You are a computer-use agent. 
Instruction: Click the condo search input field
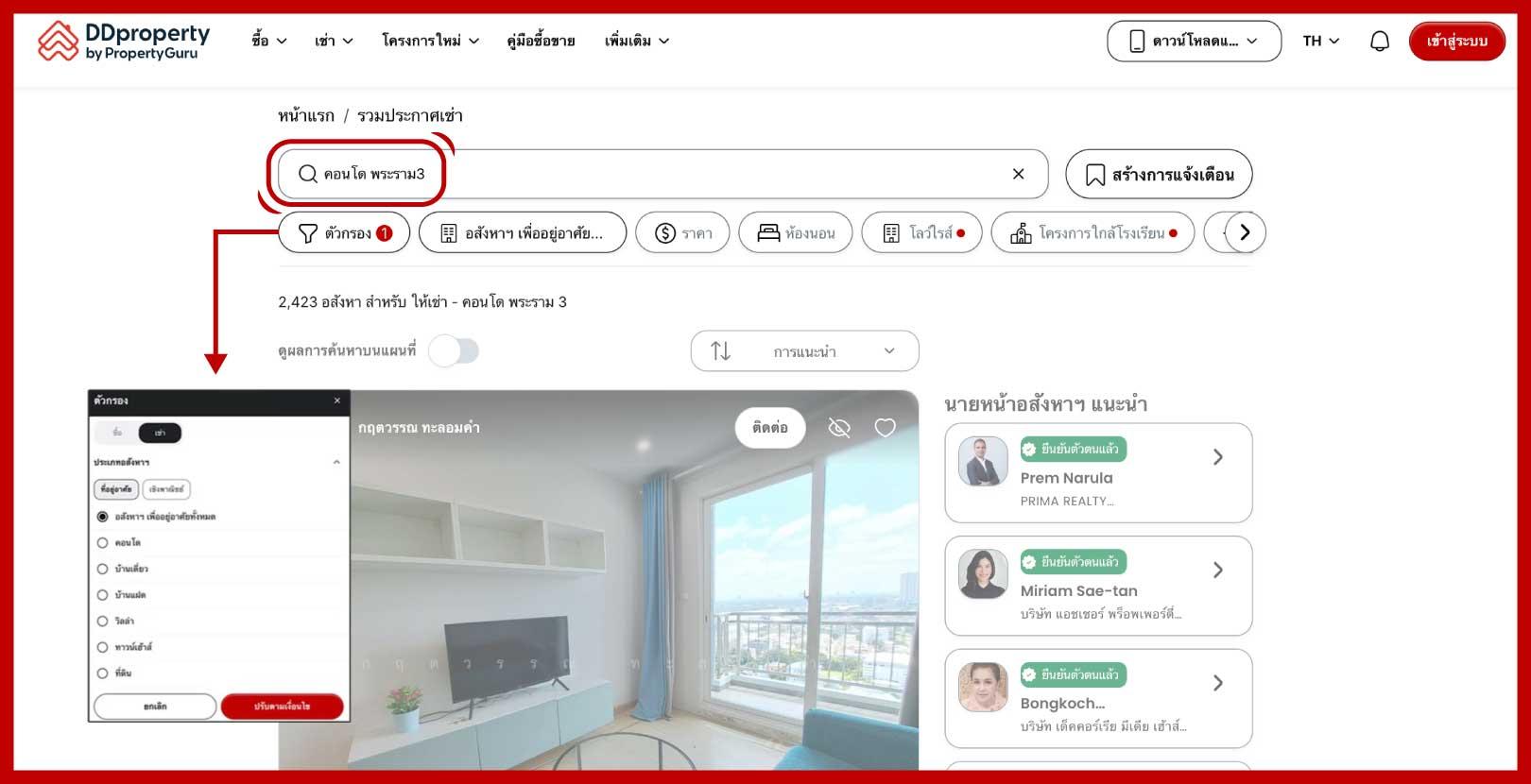coord(662,174)
